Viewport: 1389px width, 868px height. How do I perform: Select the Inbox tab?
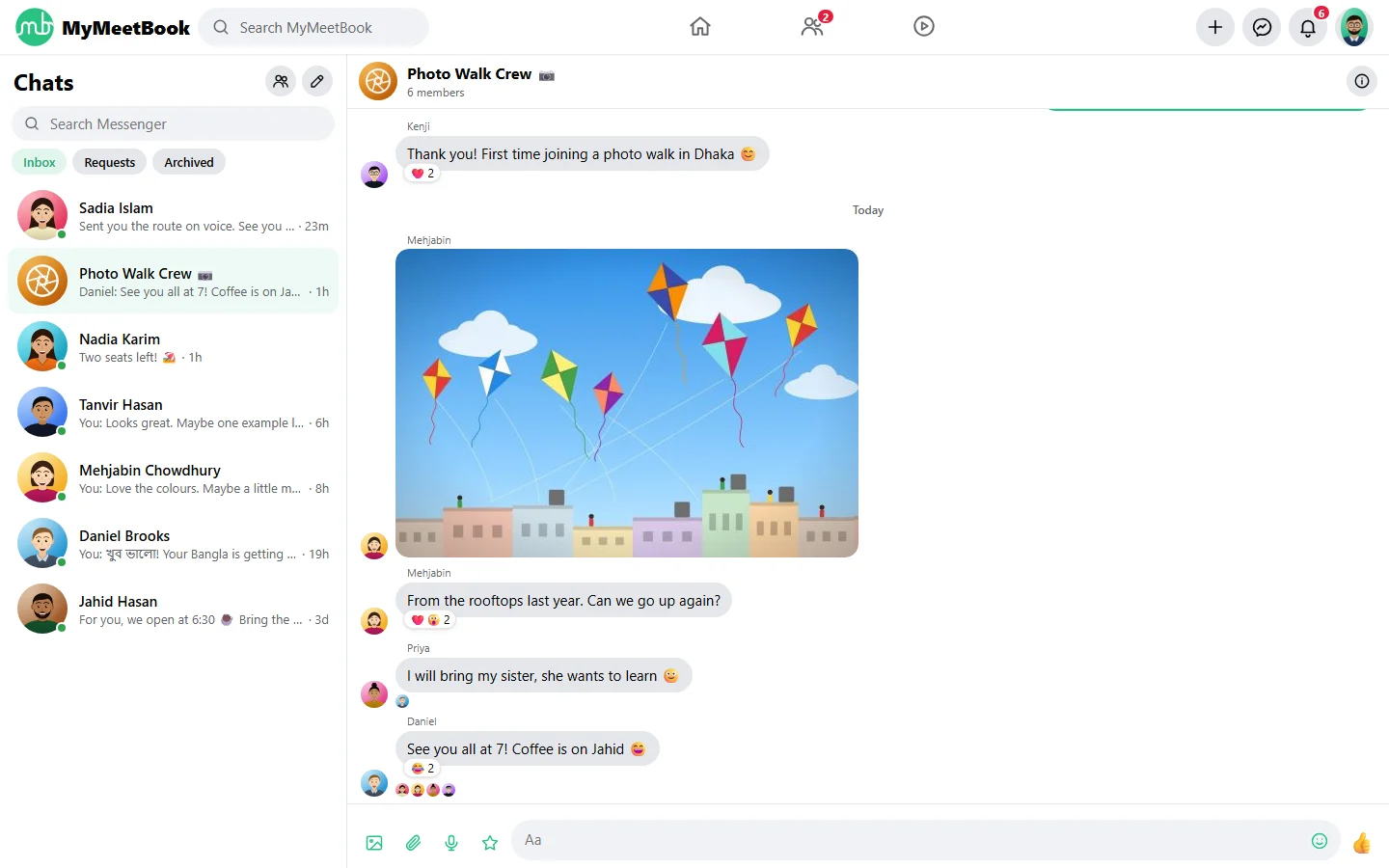coord(40,162)
